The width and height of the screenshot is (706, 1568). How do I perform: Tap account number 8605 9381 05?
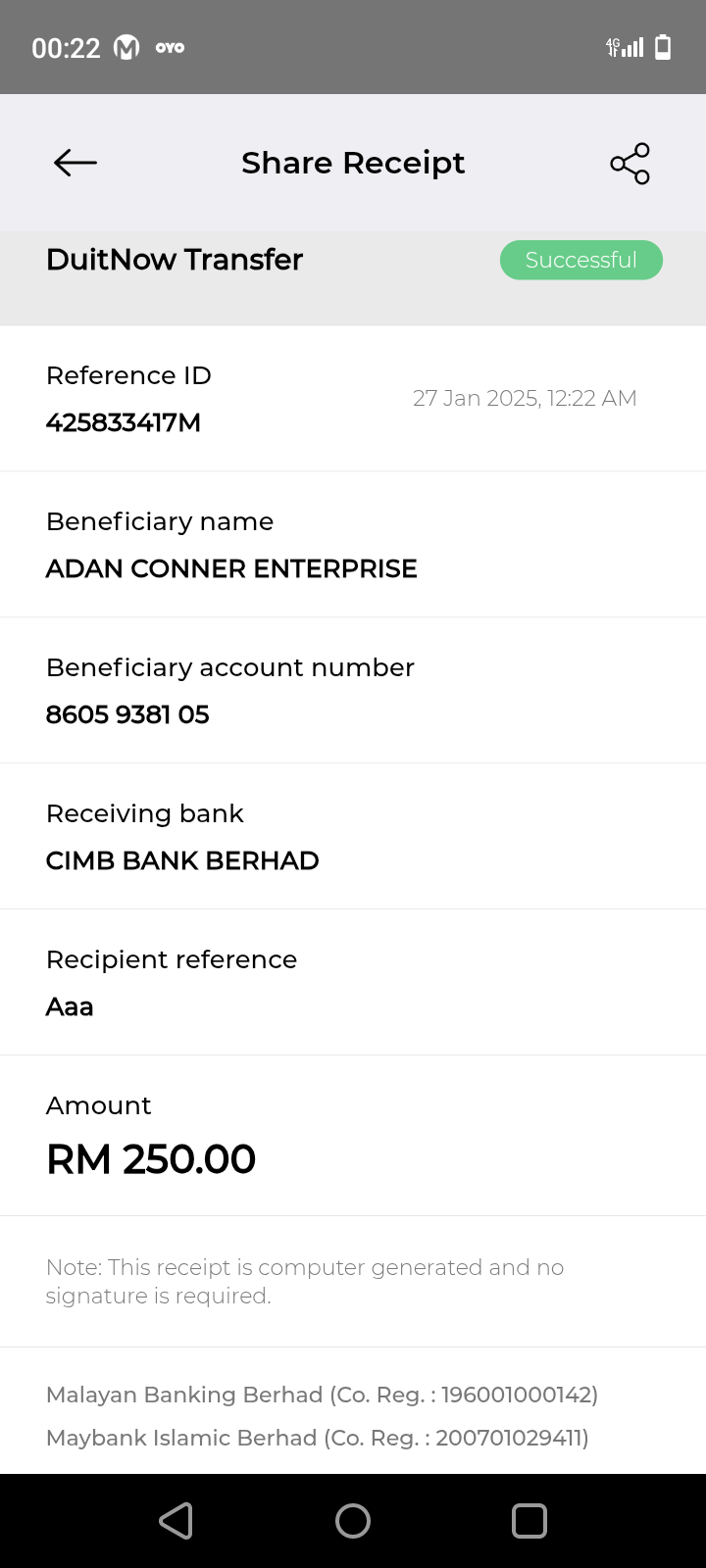pyautogui.click(x=127, y=714)
